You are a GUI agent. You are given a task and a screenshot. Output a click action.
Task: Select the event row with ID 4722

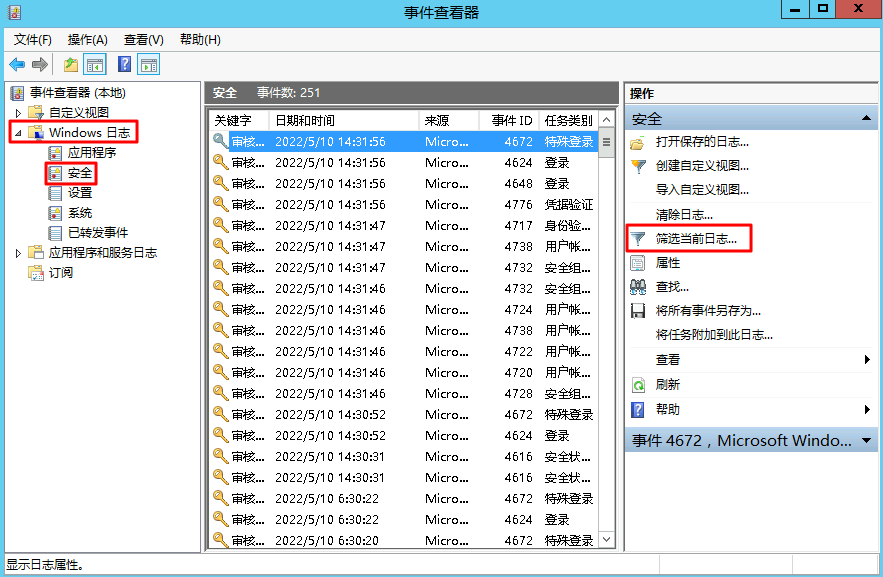(404, 352)
